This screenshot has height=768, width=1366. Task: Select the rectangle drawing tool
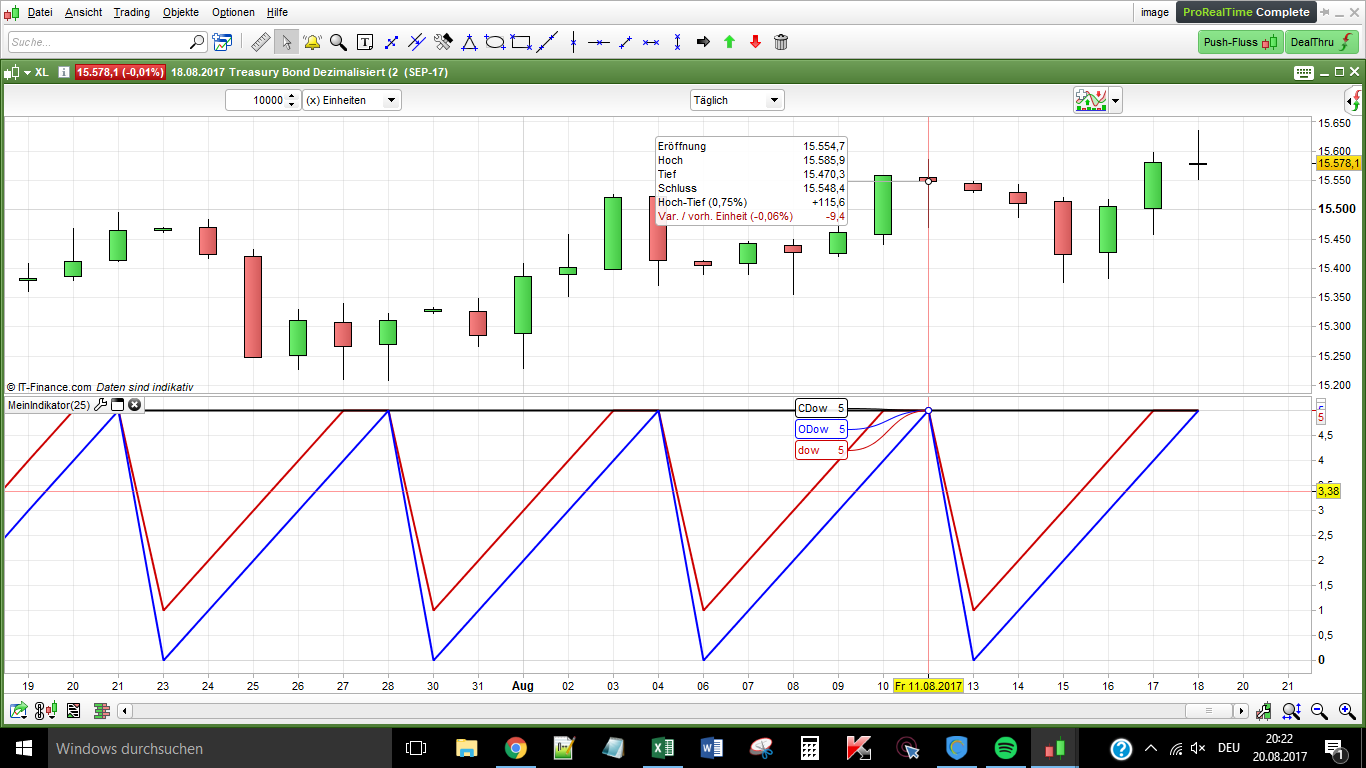pyautogui.click(x=521, y=42)
